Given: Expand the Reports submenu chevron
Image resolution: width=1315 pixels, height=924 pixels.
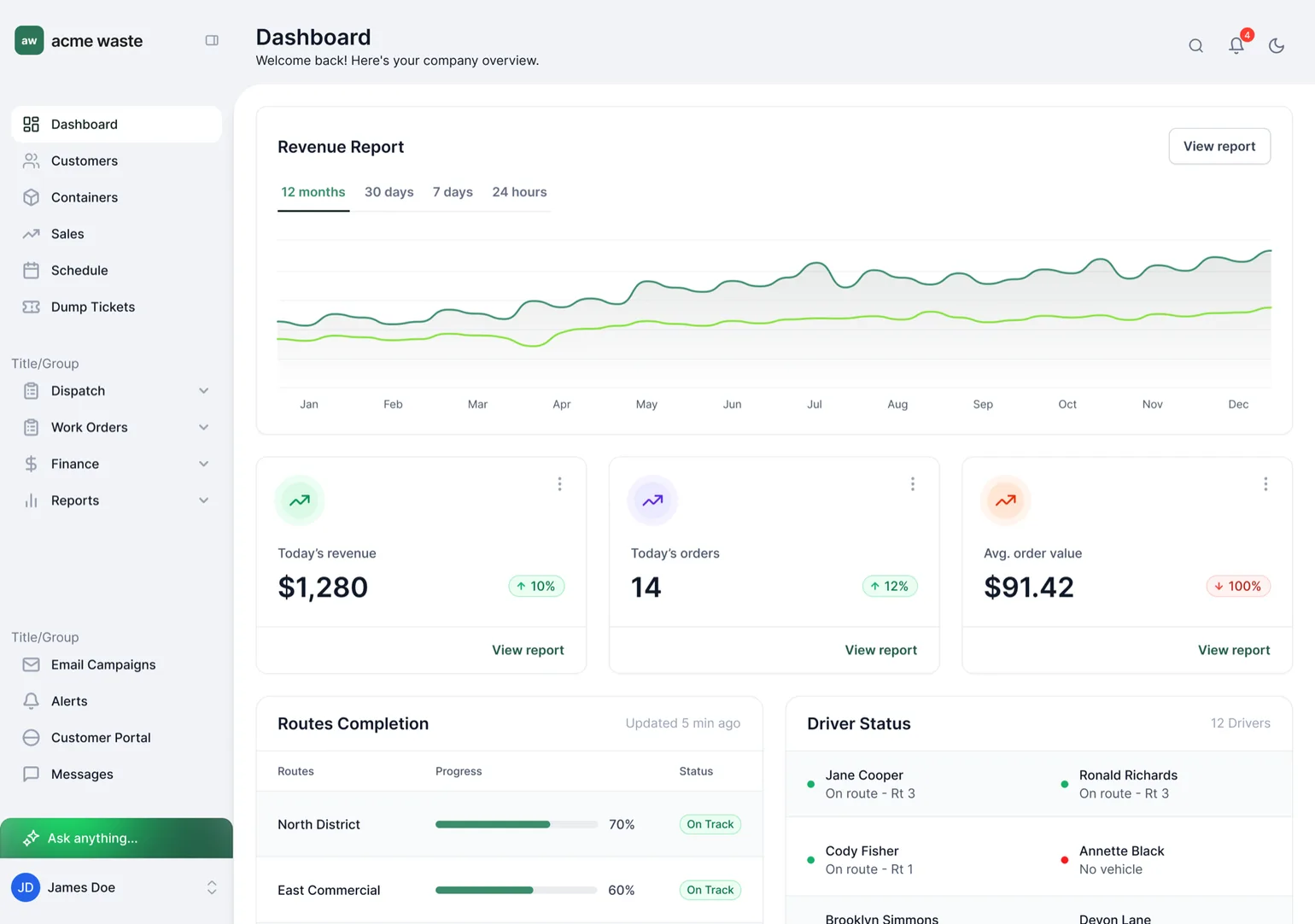Looking at the screenshot, I should (204, 500).
